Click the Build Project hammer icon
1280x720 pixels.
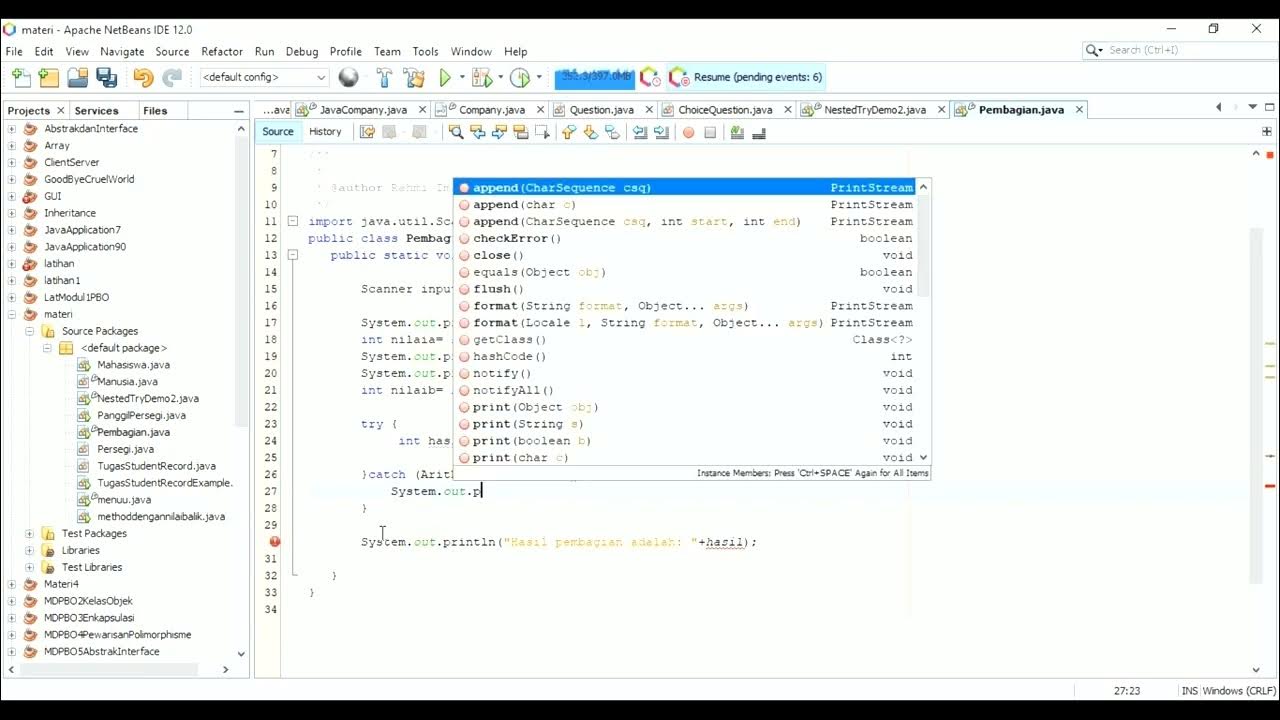click(384, 77)
